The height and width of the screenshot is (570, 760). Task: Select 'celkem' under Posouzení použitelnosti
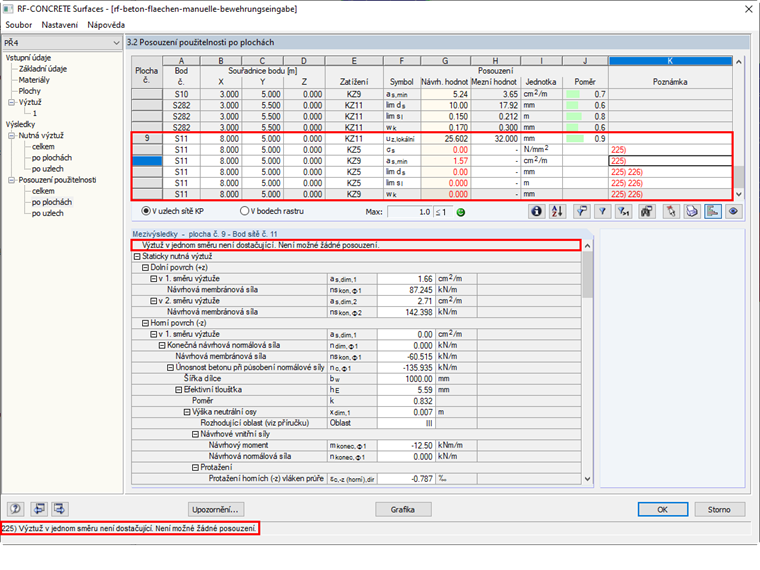pos(43,191)
